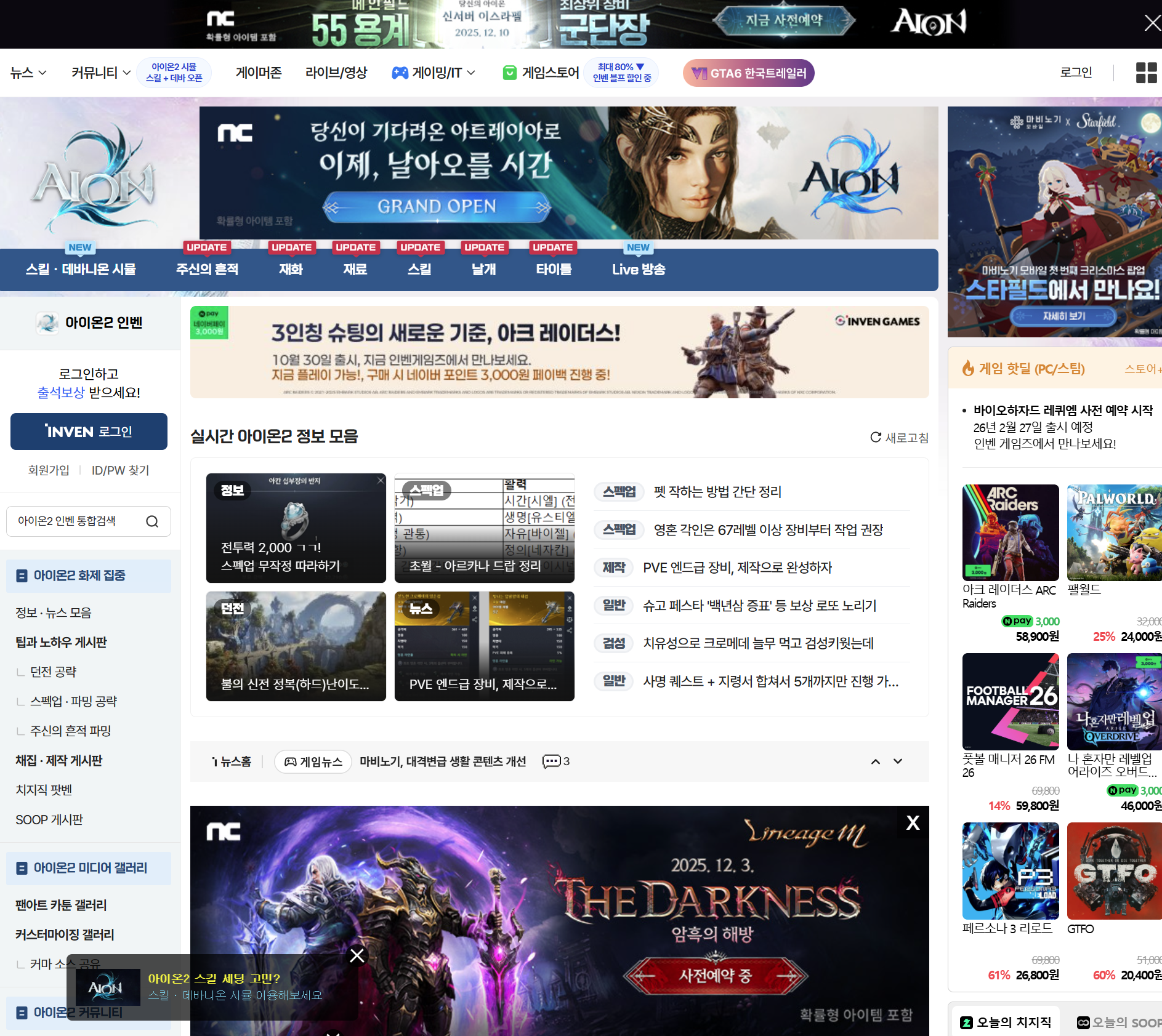Open 채집 · 제작 게시판
This screenshot has width=1162, height=1036.
59,760
